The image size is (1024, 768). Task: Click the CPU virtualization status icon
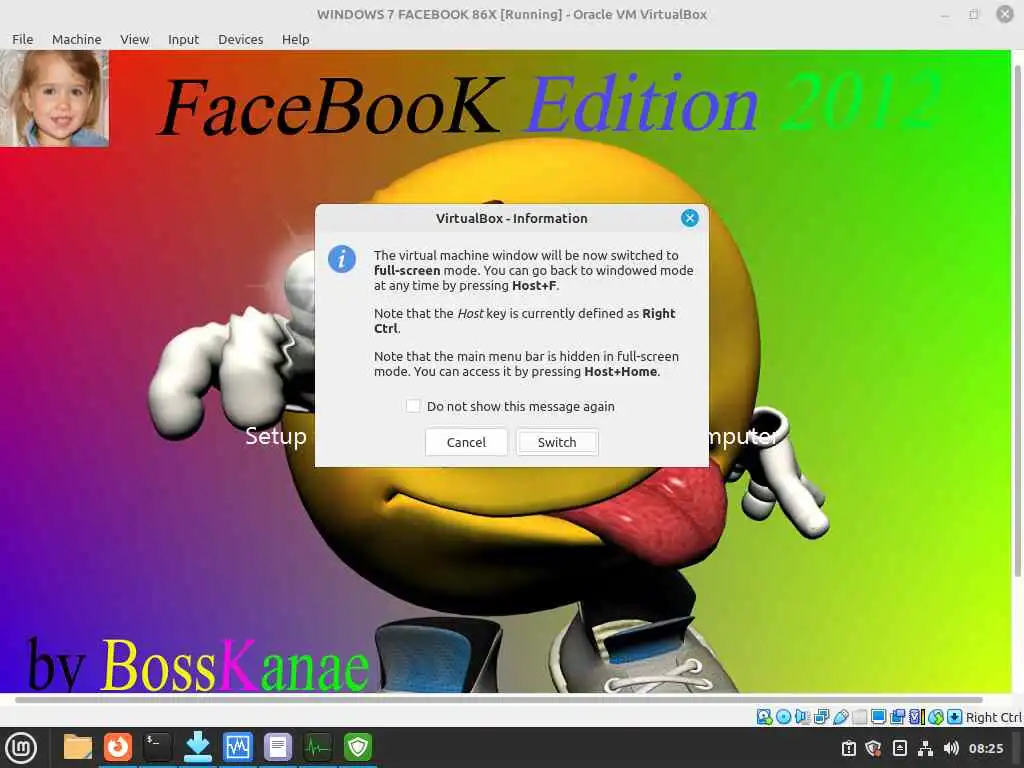pyautogui.click(x=917, y=717)
